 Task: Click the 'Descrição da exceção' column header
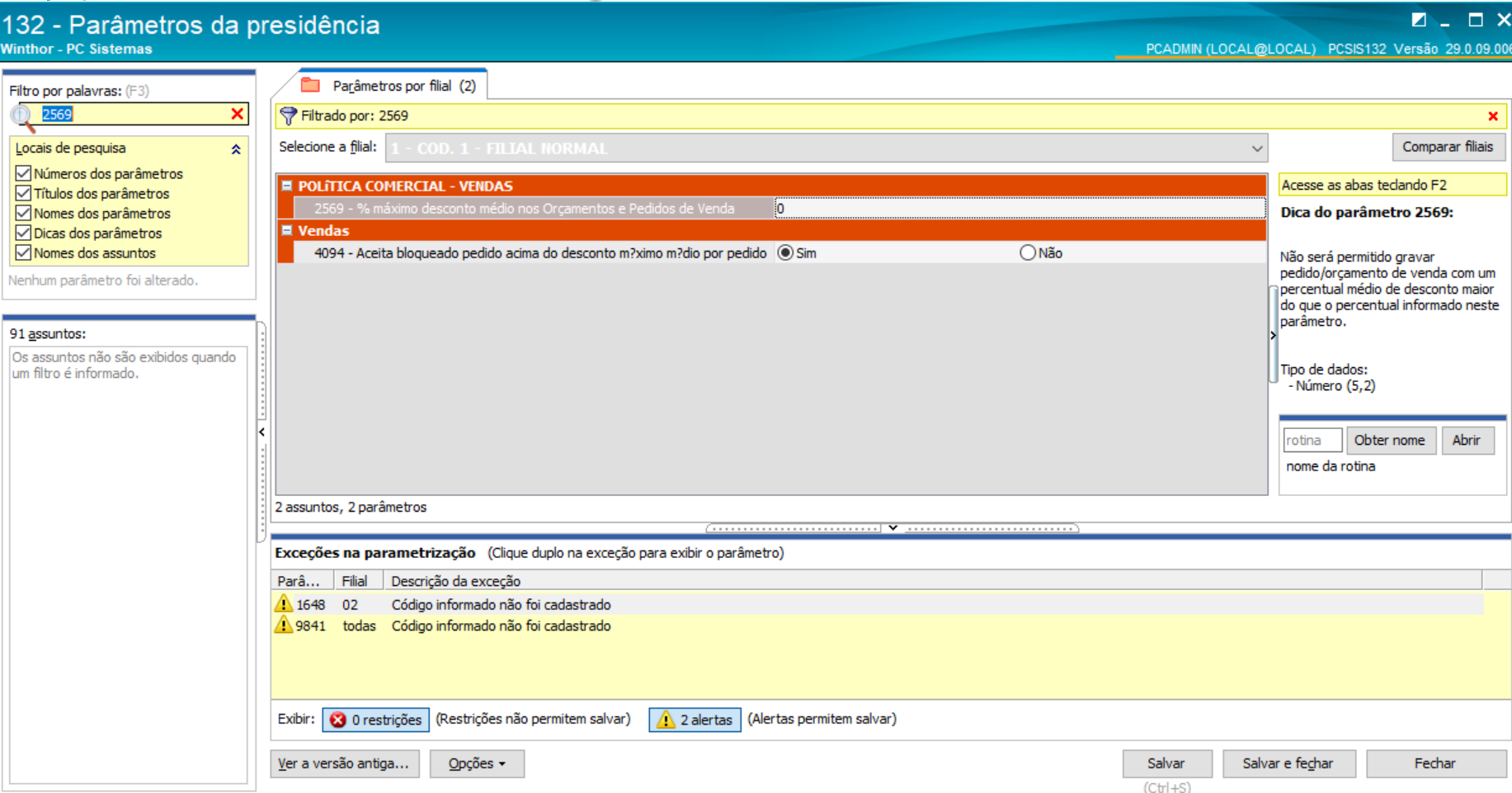(932, 581)
